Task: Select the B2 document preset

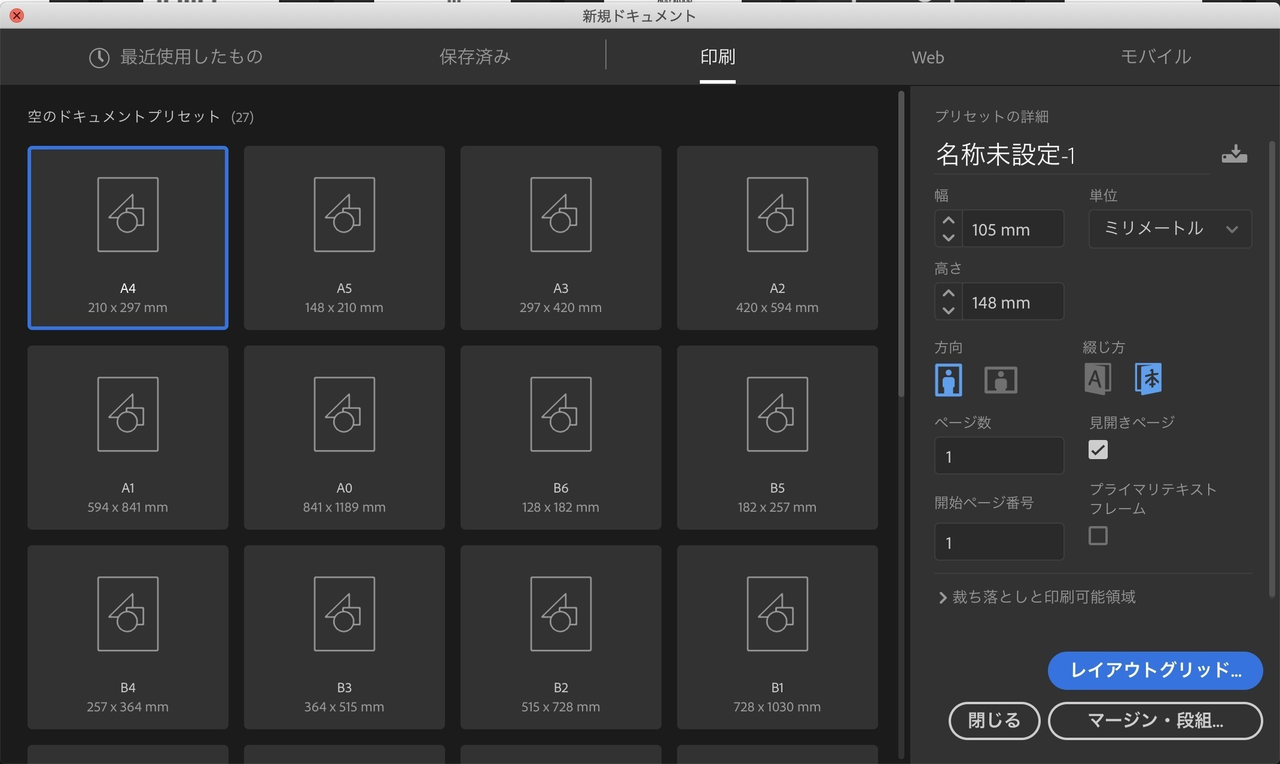Action: [x=561, y=637]
